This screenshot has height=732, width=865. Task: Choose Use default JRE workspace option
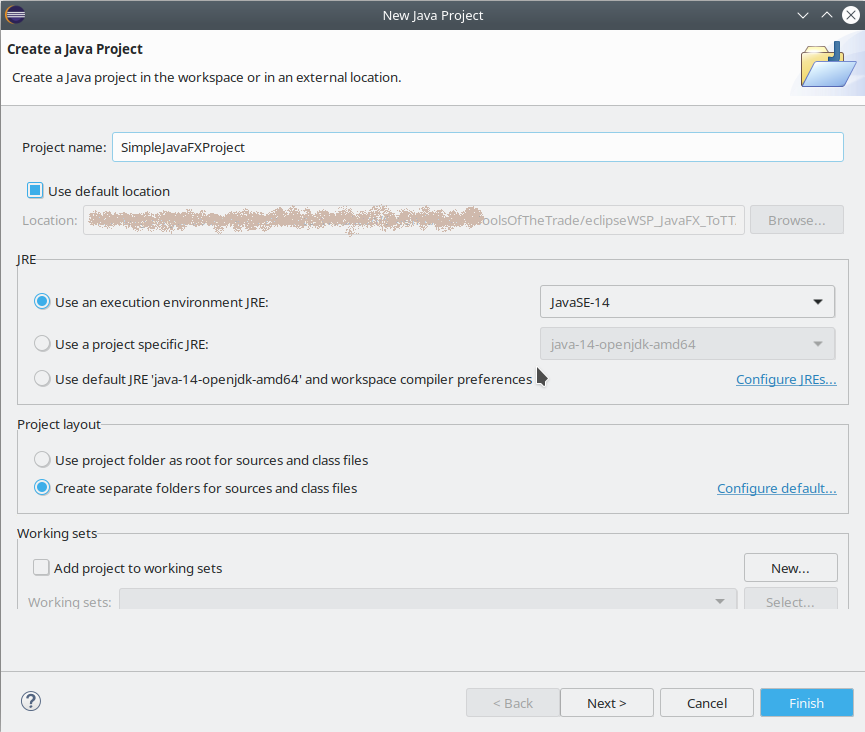(x=42, y=379)
